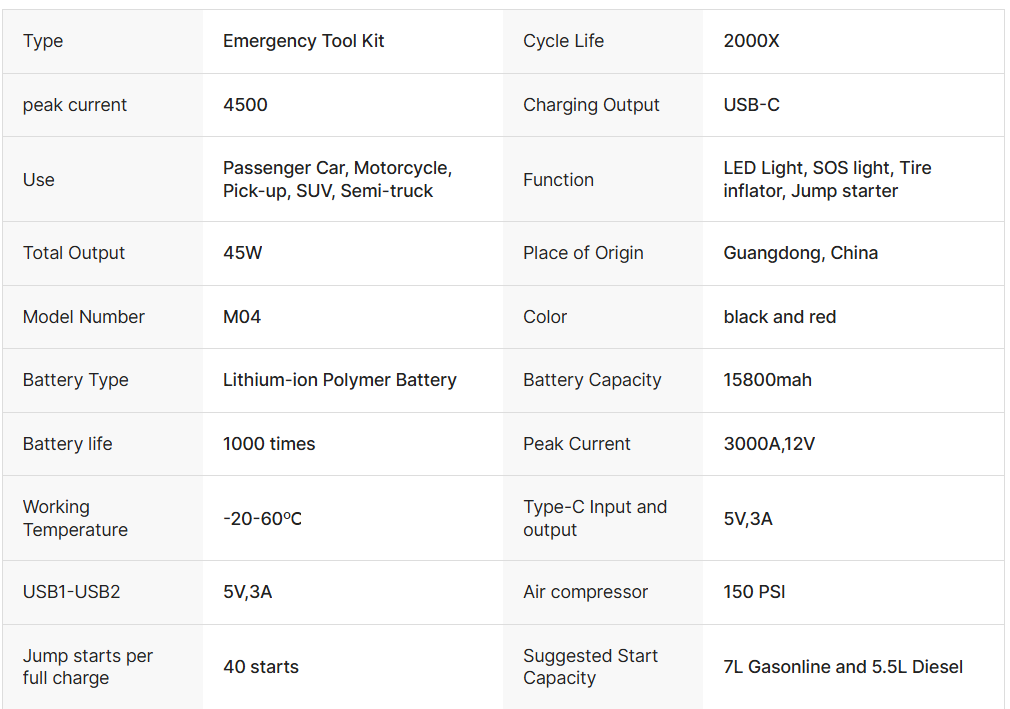Click the 'USB-C' charging output value
Image resolution: width=1010 pixels, height=709 pixels.
pos(751,105)
